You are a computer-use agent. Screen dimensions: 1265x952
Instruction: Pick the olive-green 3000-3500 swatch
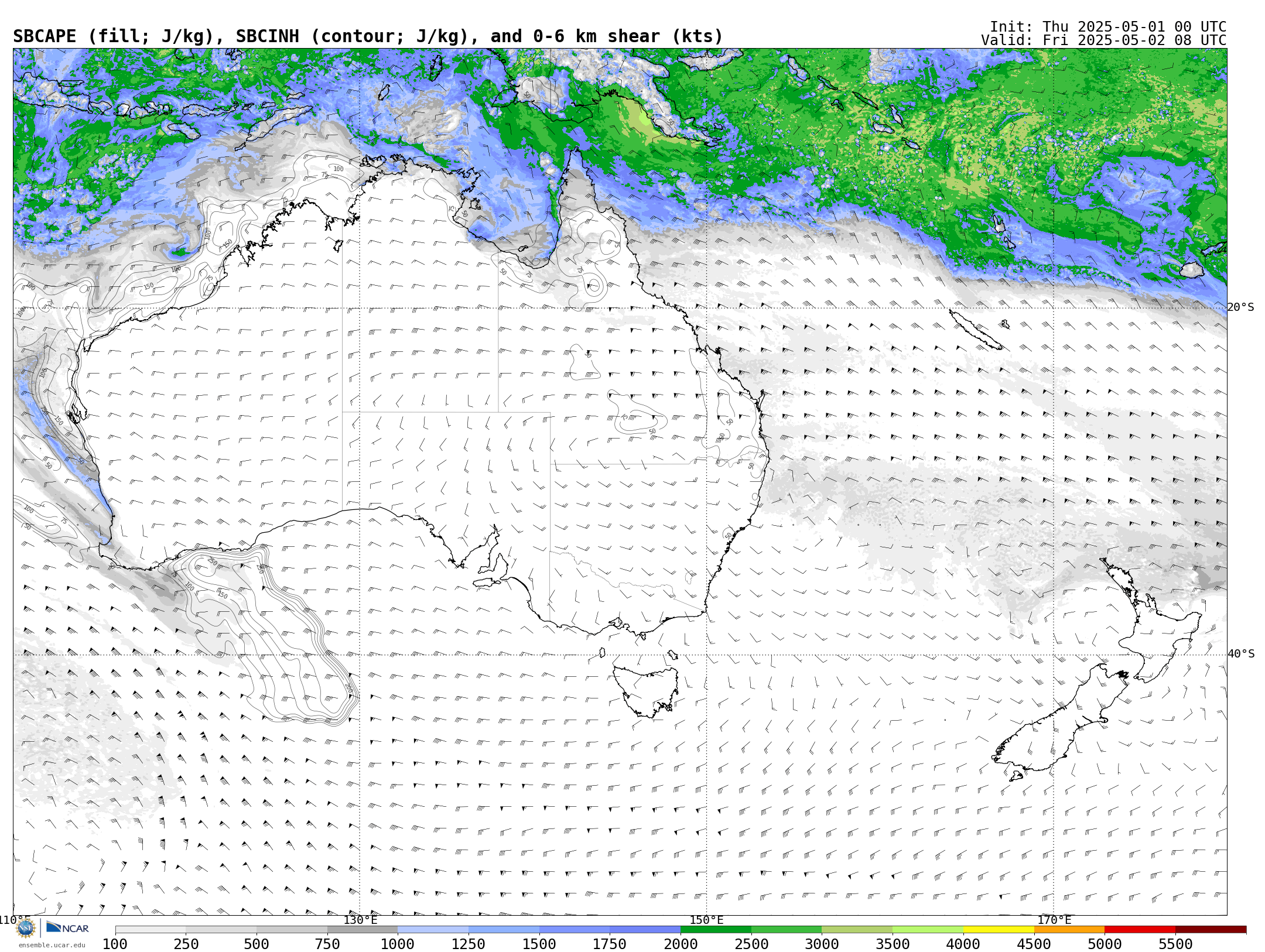click(x=857, y=930)
